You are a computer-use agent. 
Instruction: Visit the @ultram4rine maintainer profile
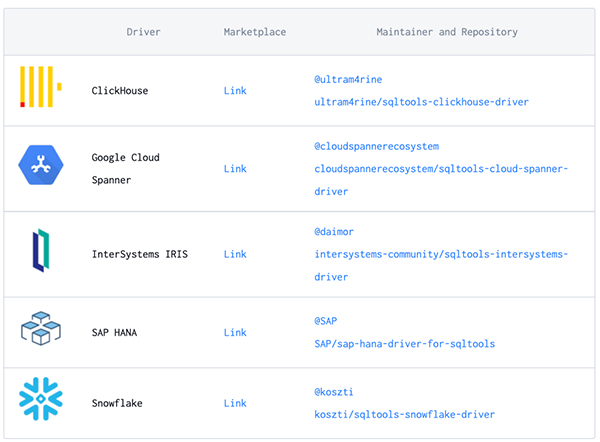pos(348,79)
